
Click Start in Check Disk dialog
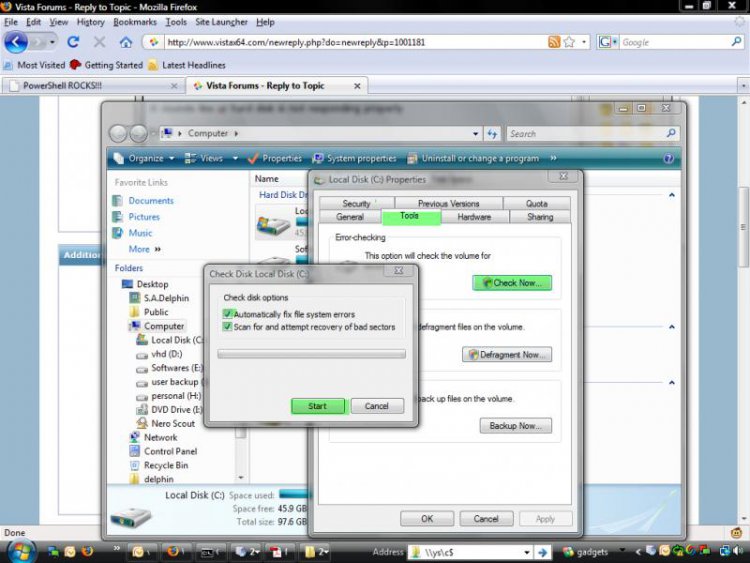[318, 406]
